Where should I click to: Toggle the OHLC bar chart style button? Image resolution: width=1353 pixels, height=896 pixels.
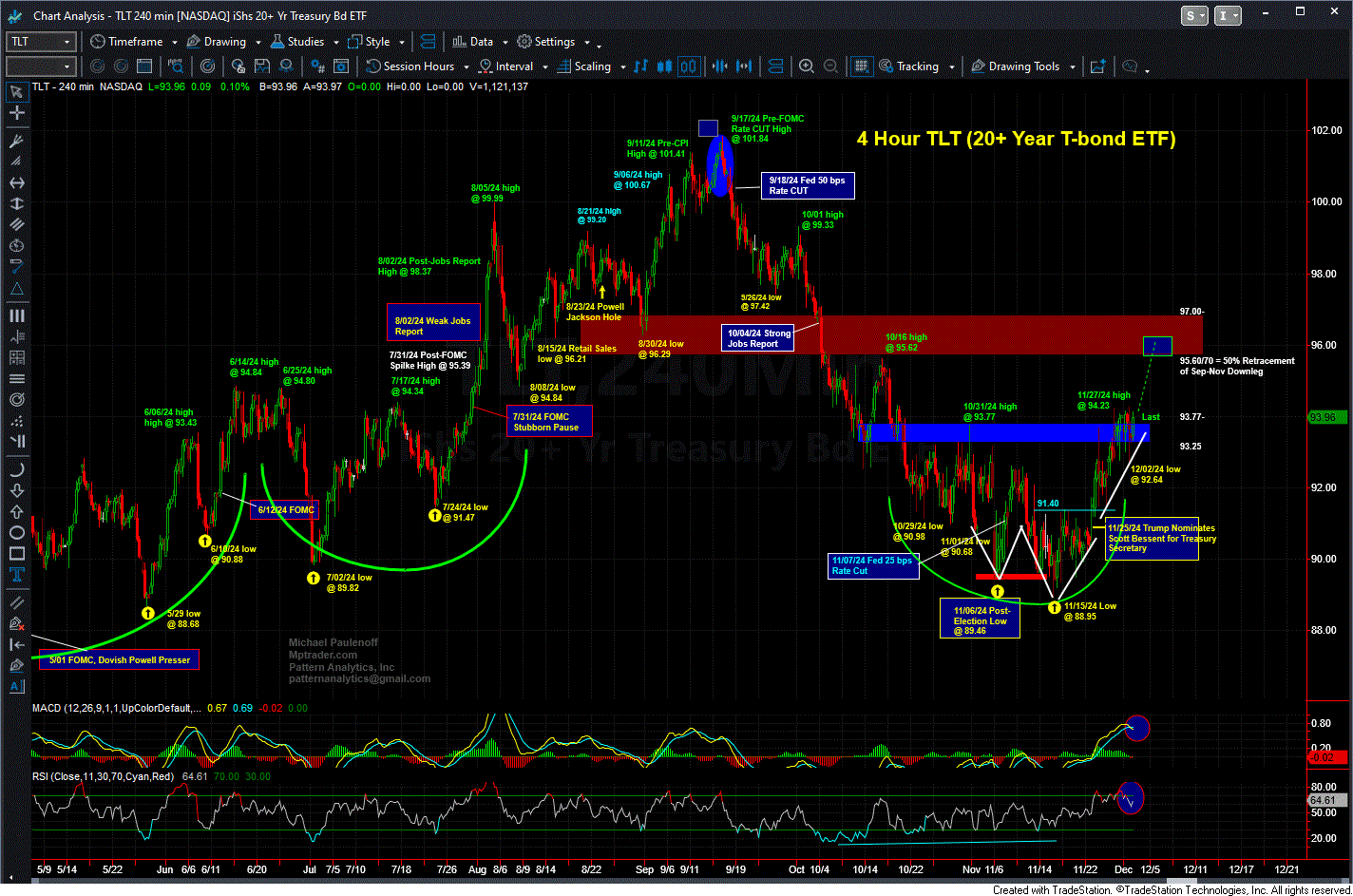coord(640,67)
